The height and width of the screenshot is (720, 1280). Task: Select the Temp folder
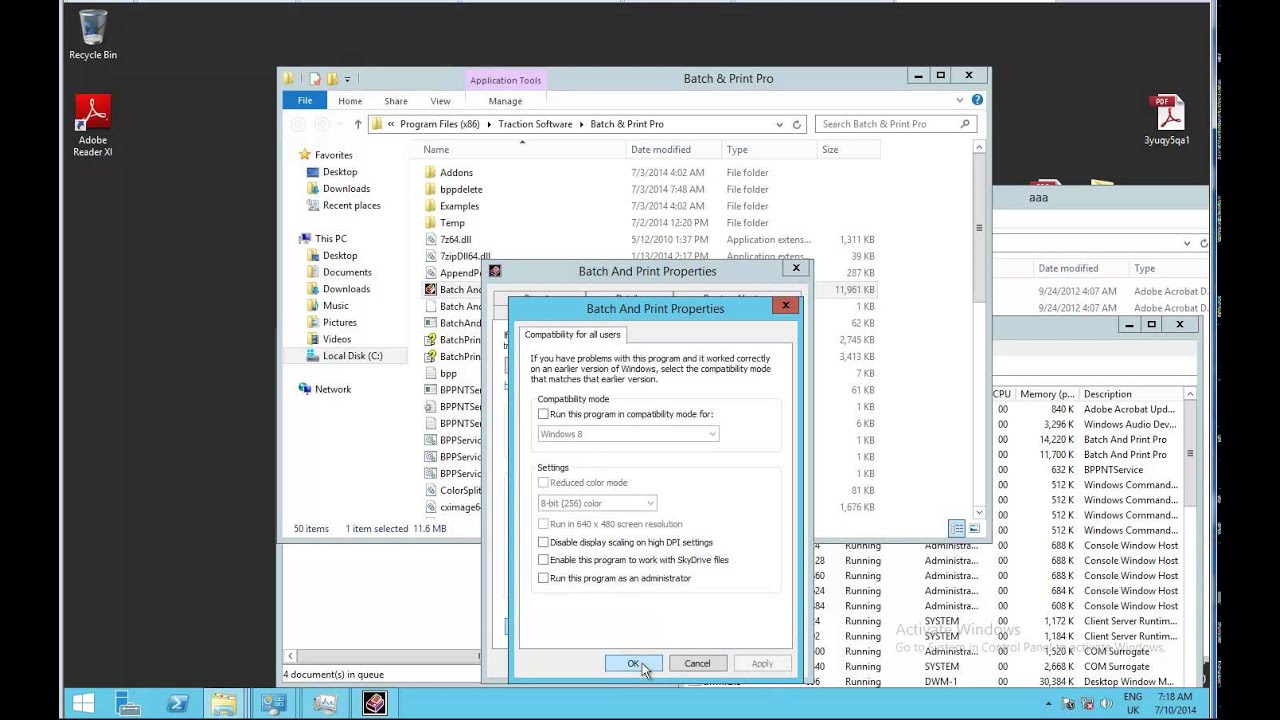pyautogui.click(x=452, y=223)
